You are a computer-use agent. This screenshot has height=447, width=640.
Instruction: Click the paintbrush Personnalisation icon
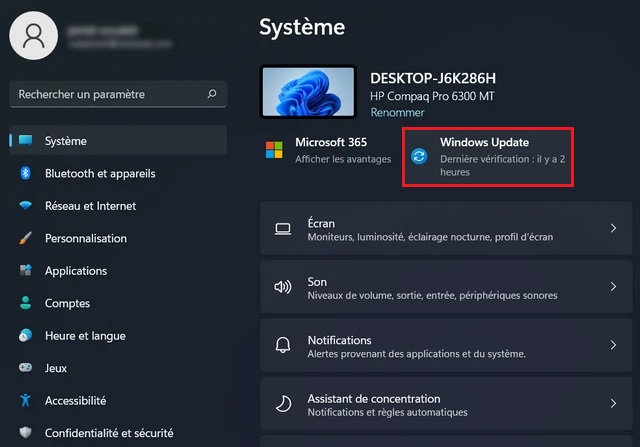tap(25, 238)
